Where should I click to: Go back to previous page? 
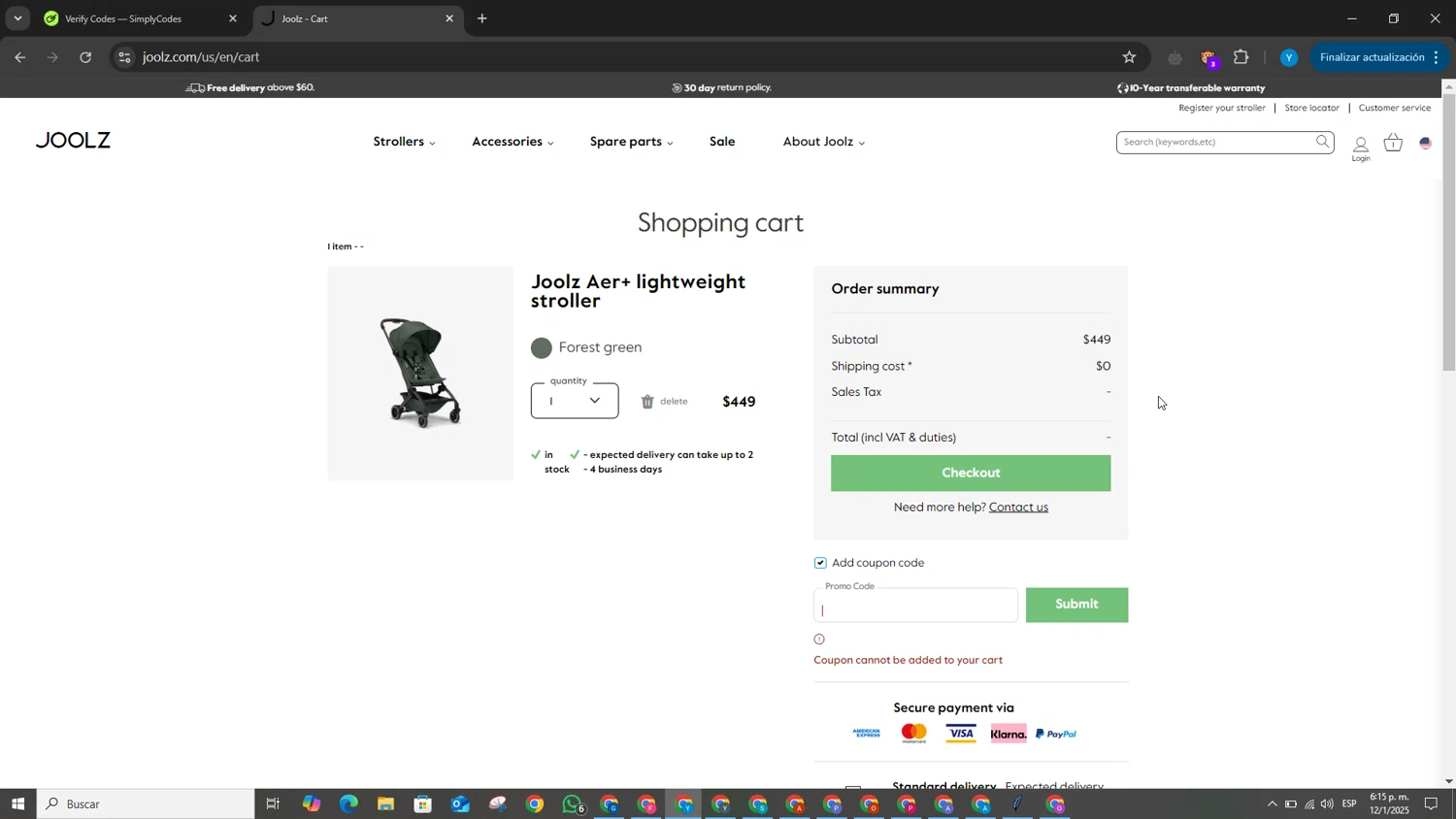(19, 57)
